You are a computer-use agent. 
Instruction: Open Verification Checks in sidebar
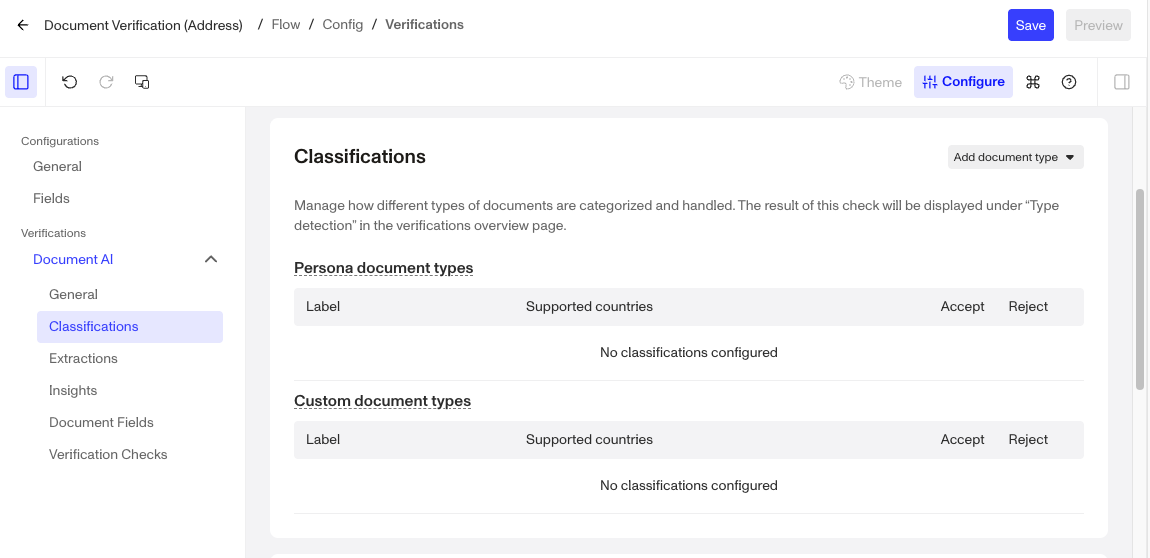pyautogui.click(x=108, y=455)
